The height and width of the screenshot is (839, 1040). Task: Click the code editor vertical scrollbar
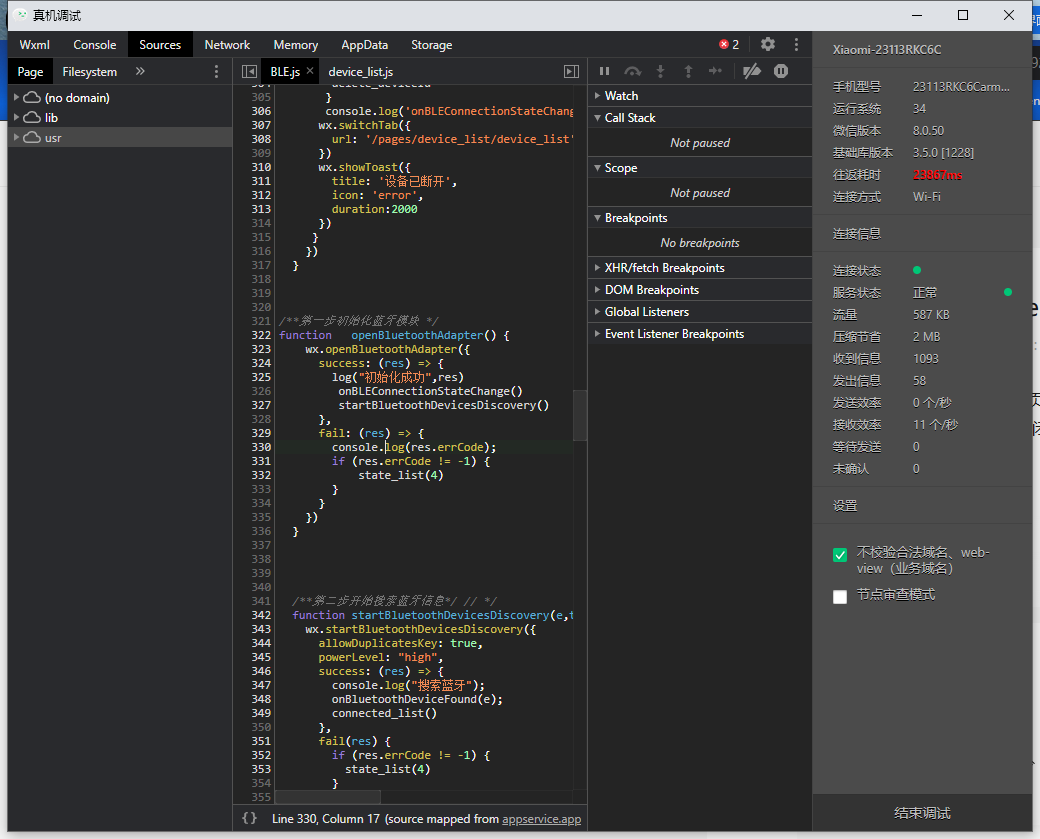(x=579, y=415)
